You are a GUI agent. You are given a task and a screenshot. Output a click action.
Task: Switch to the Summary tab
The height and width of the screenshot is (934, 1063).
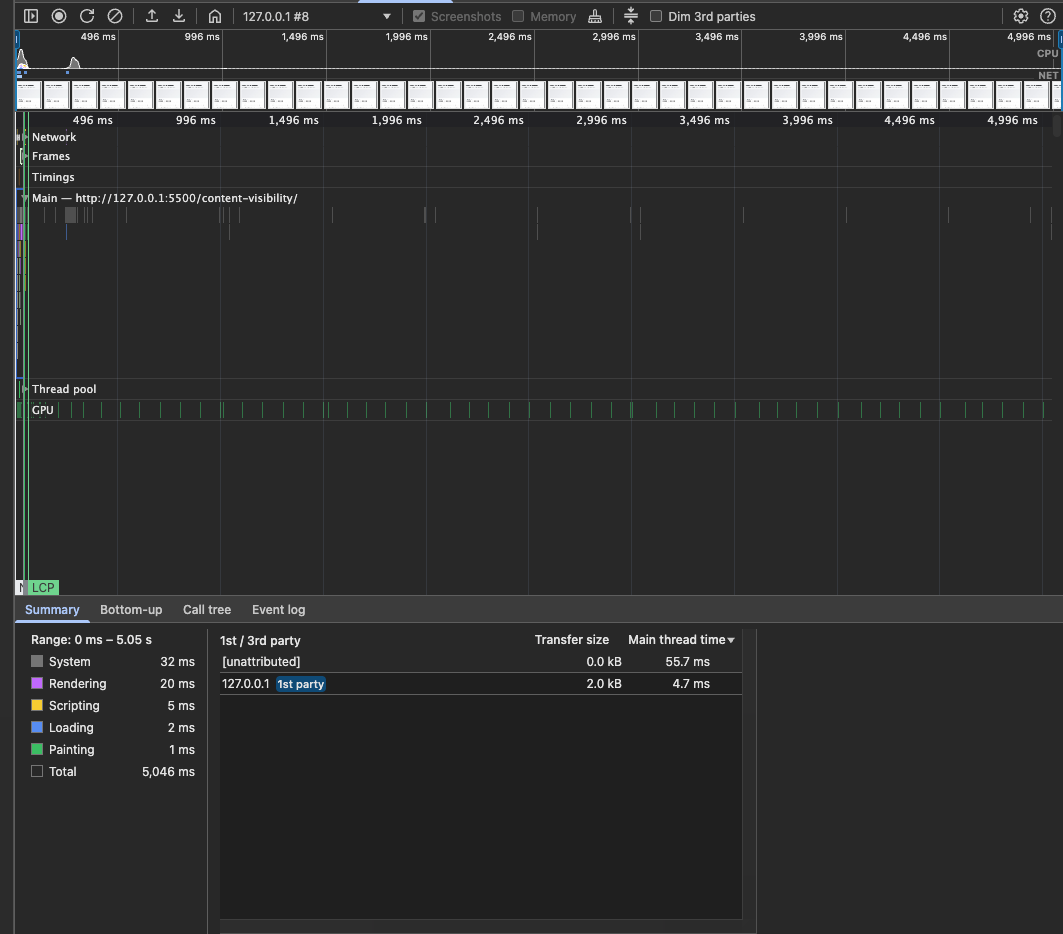click(52, 609)
